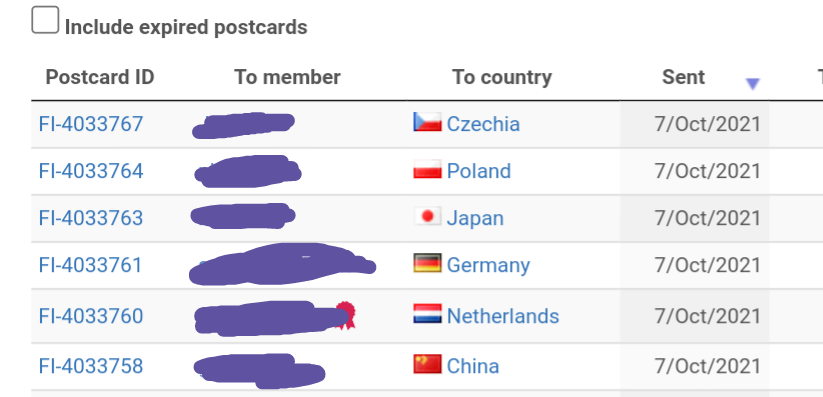Click the Japan flag icon
This screenshot has height=397, width=823.
pyautogui.click(x=427, y=216)
